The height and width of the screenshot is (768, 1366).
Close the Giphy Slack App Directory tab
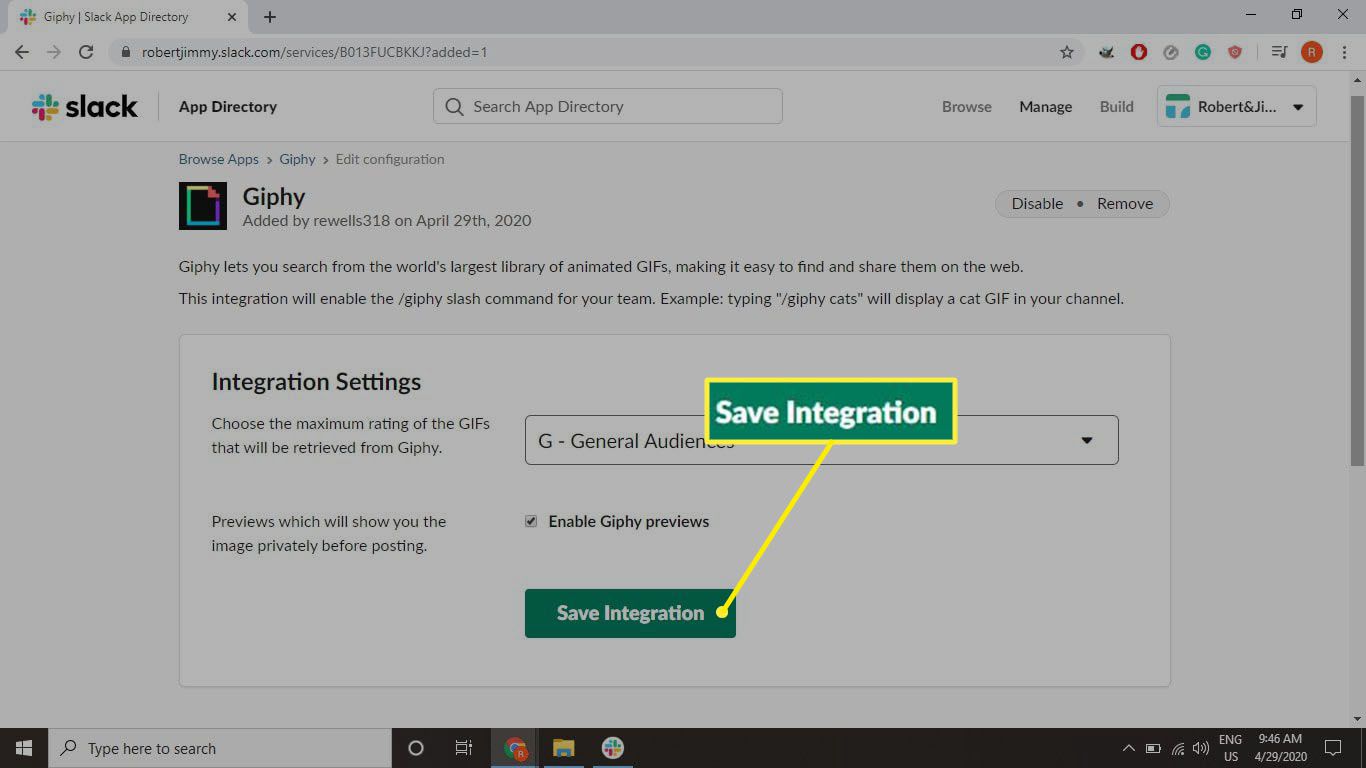[x=232, y=17]
